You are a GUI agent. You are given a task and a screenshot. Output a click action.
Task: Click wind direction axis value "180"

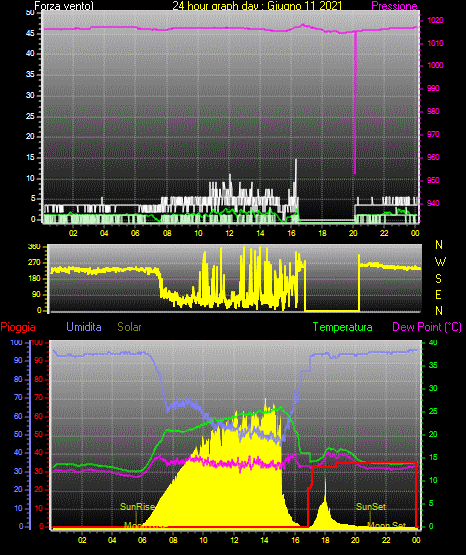(34, 279)
